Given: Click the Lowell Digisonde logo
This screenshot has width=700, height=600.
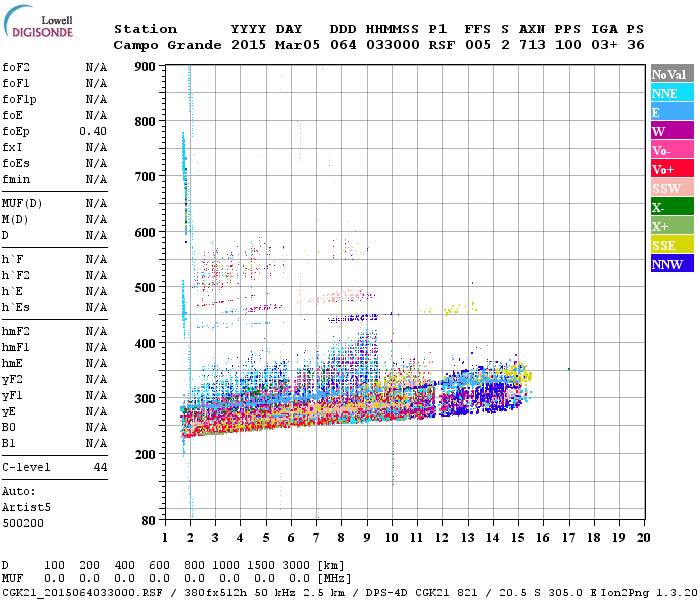Looking at the screenshot, I should [x=38, y=22].
